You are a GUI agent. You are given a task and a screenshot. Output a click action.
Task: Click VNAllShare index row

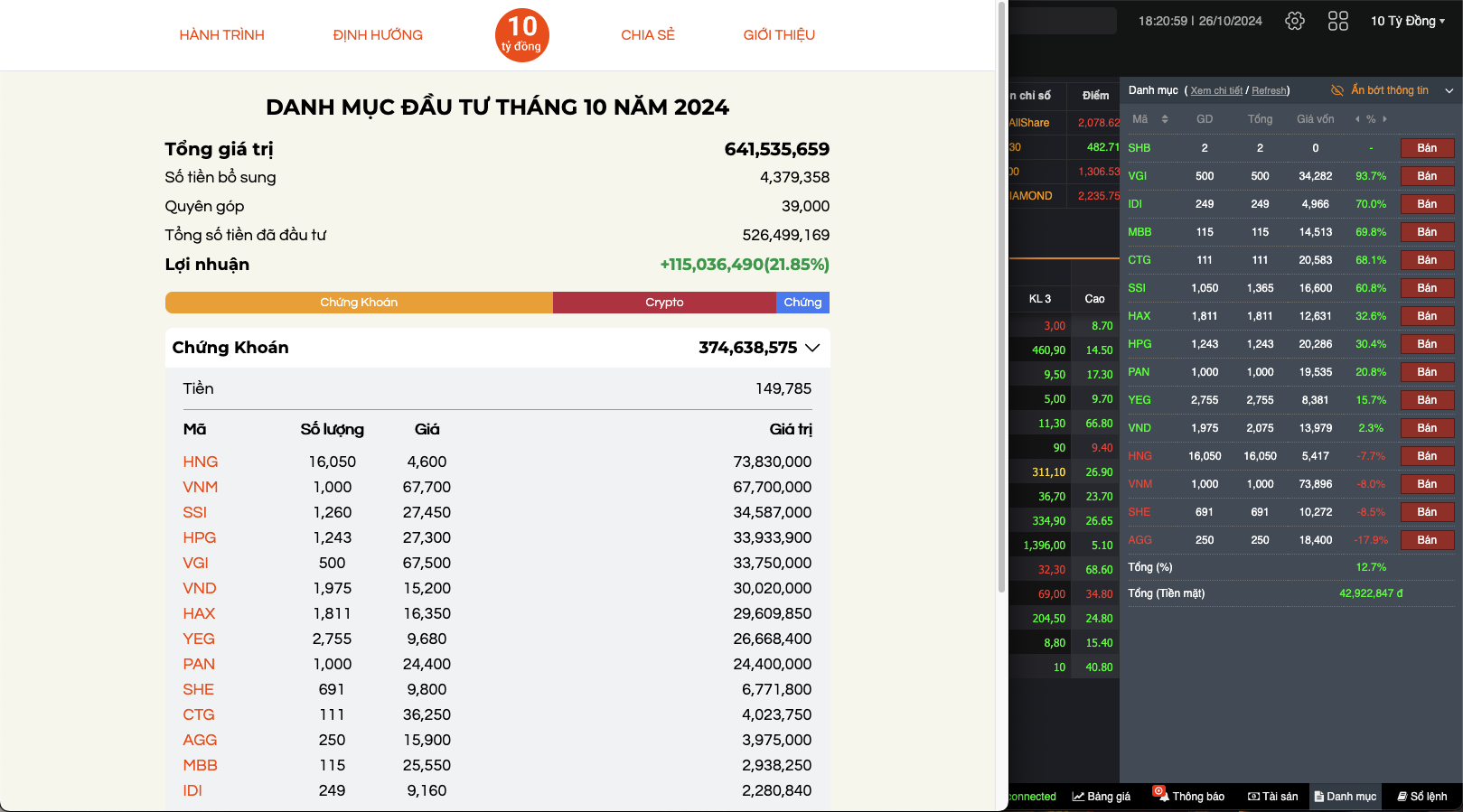(1064, 123)
